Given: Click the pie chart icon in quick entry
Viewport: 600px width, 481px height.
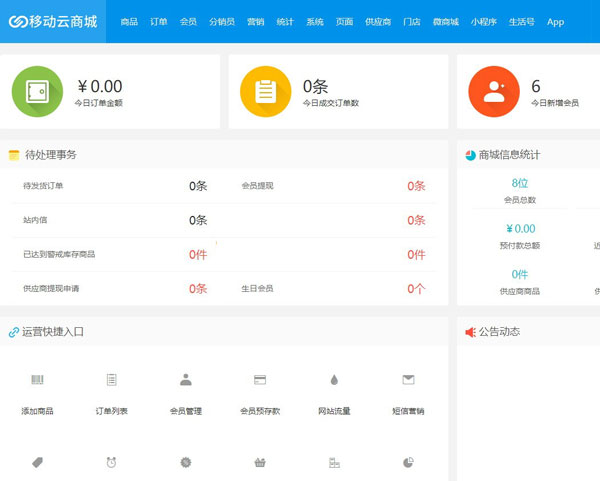Looking at the screenshot, I should coord(408,462).
